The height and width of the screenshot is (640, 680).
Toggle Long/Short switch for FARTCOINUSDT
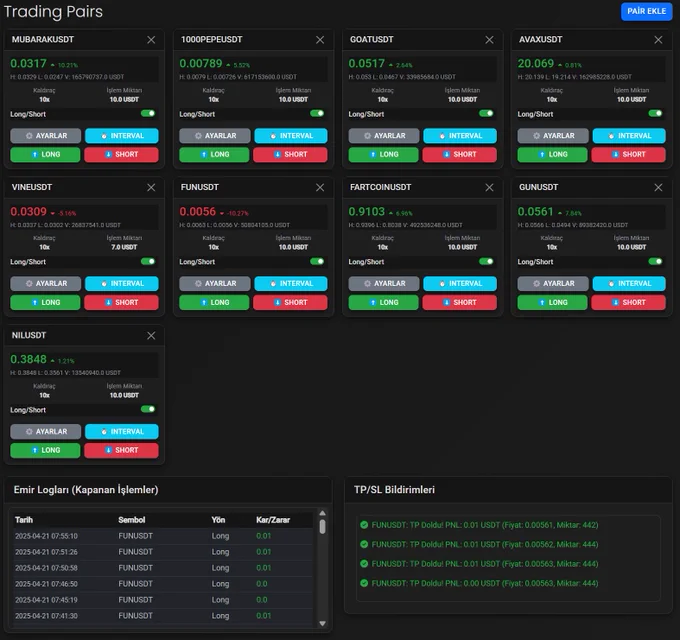click(486, 261)
